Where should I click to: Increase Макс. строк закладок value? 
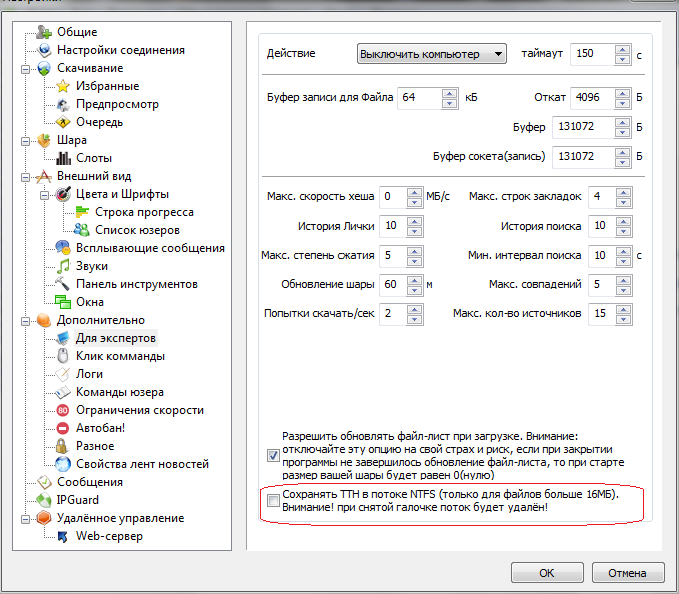tap(623, 192)
